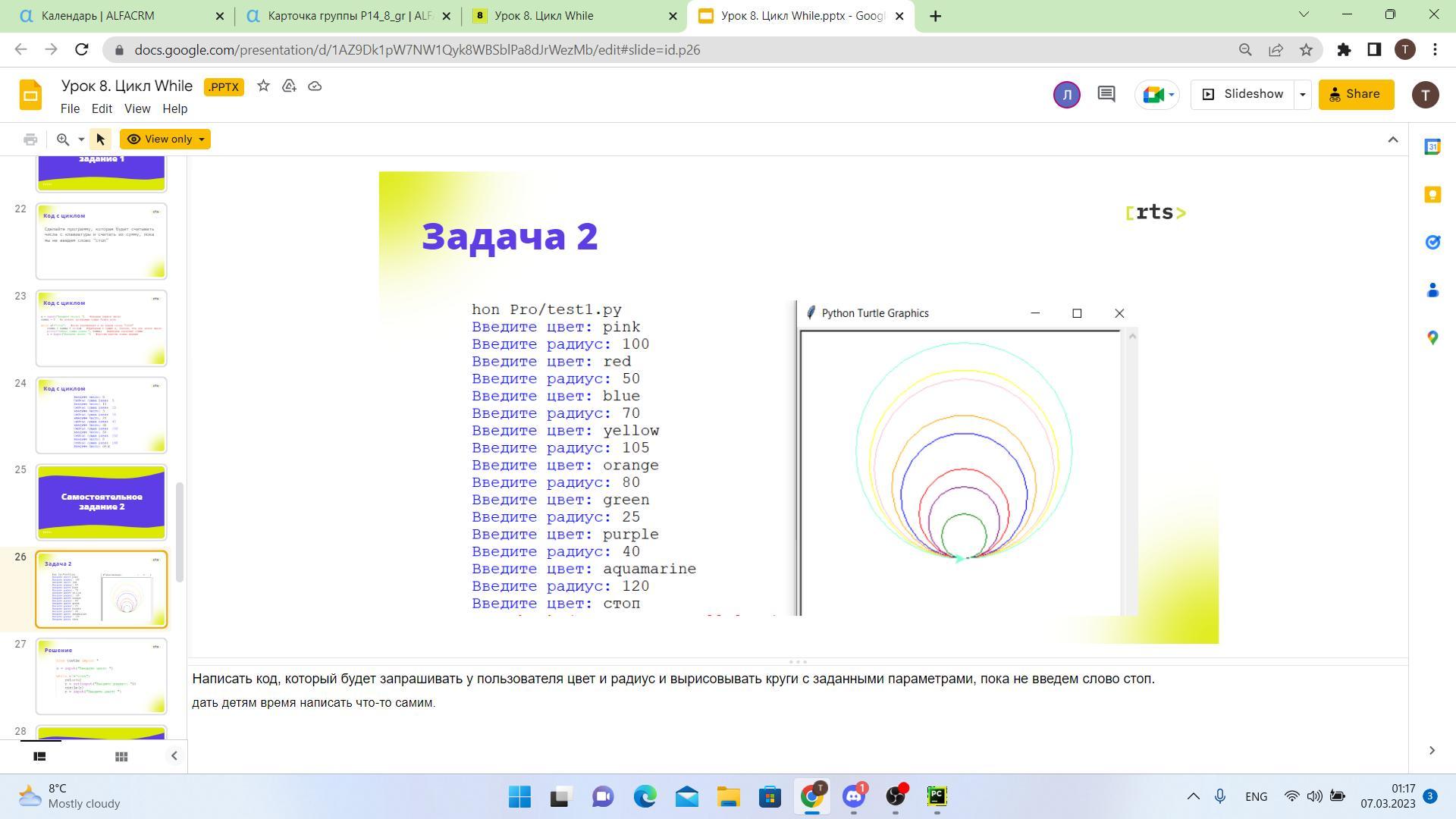Switch to the Карточка группы P14_8_gr tab

click(x=347, y=16)
